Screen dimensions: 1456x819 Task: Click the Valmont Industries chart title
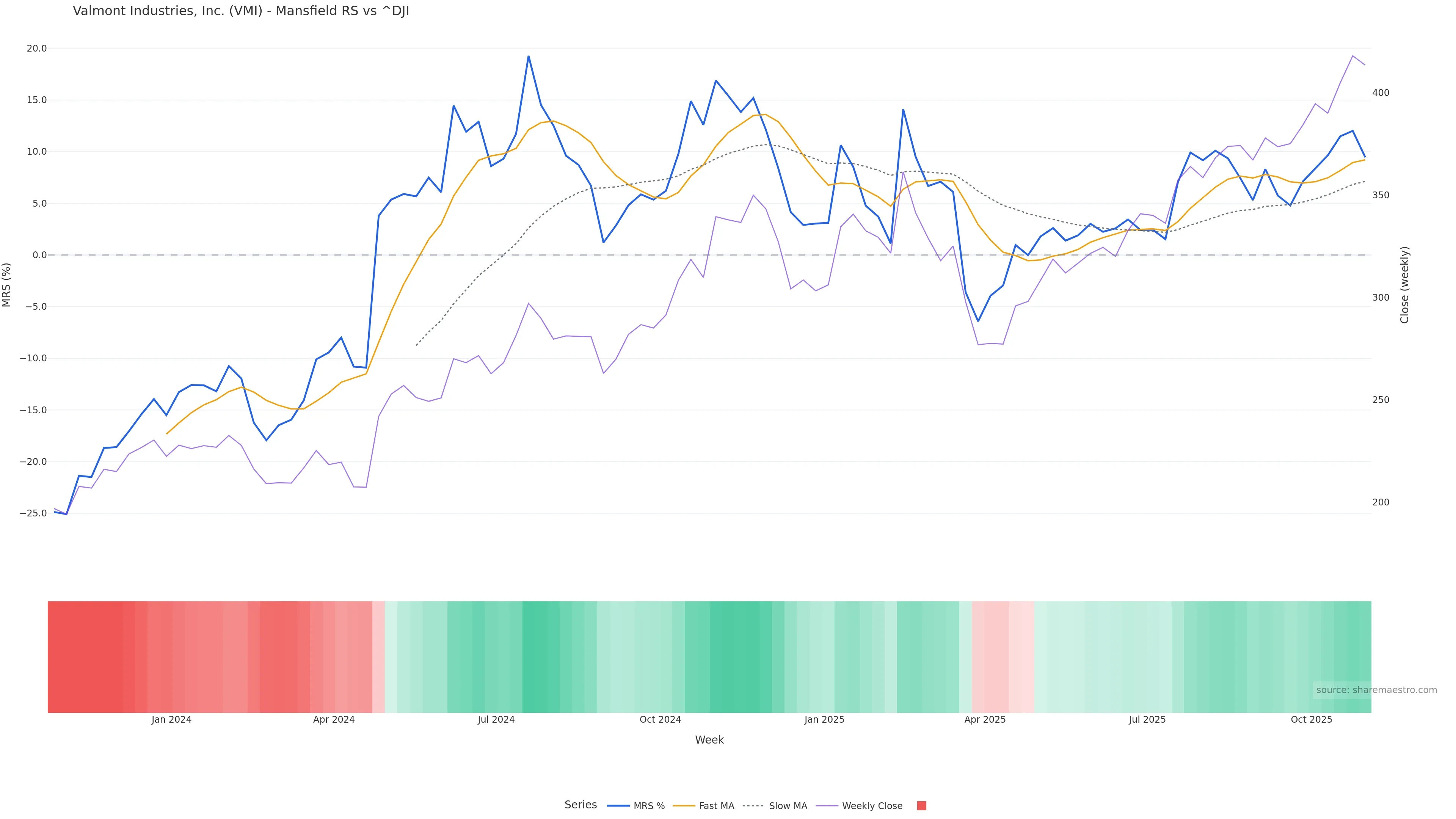(241, 11)
